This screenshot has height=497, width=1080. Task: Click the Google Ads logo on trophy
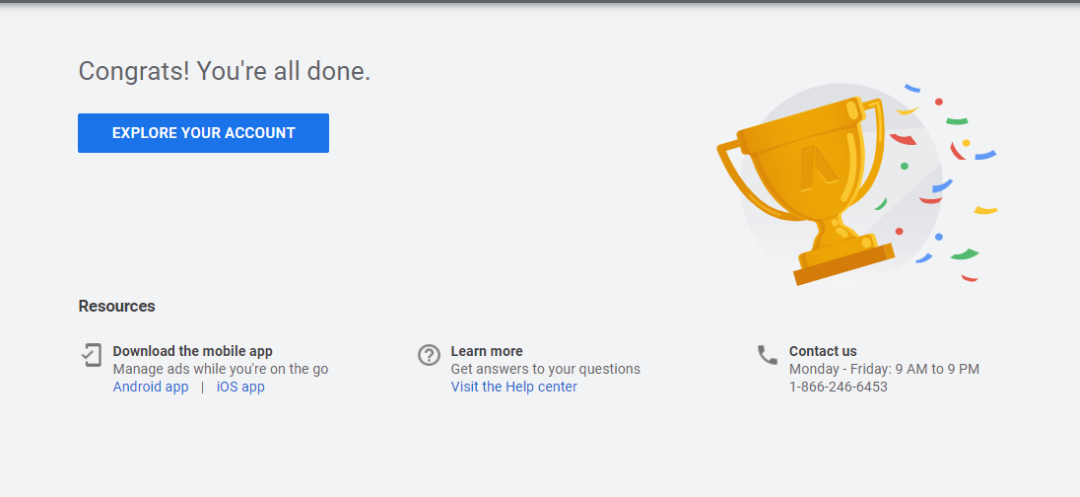click(816, 169)
